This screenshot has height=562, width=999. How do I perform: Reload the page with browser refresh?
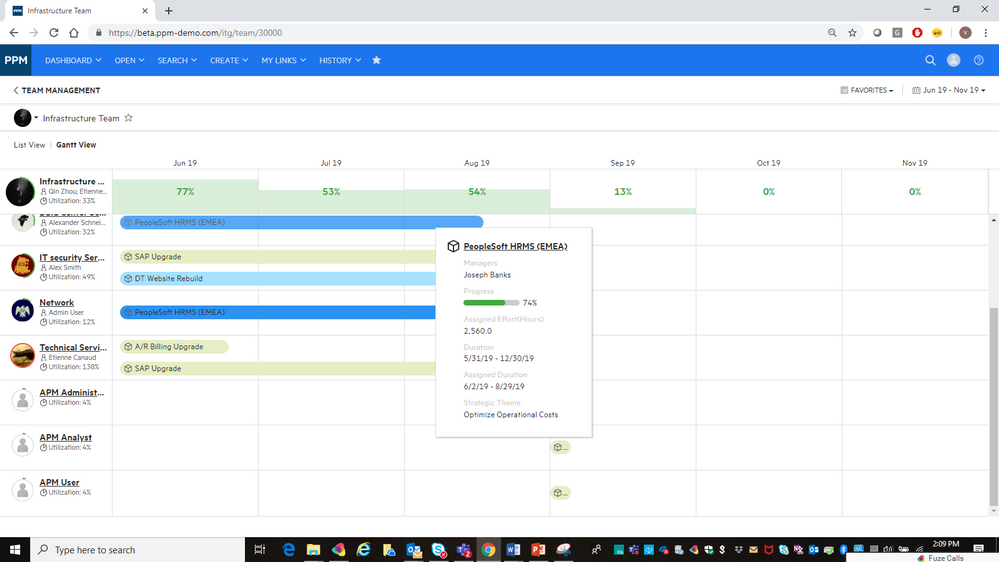[54, 32]
